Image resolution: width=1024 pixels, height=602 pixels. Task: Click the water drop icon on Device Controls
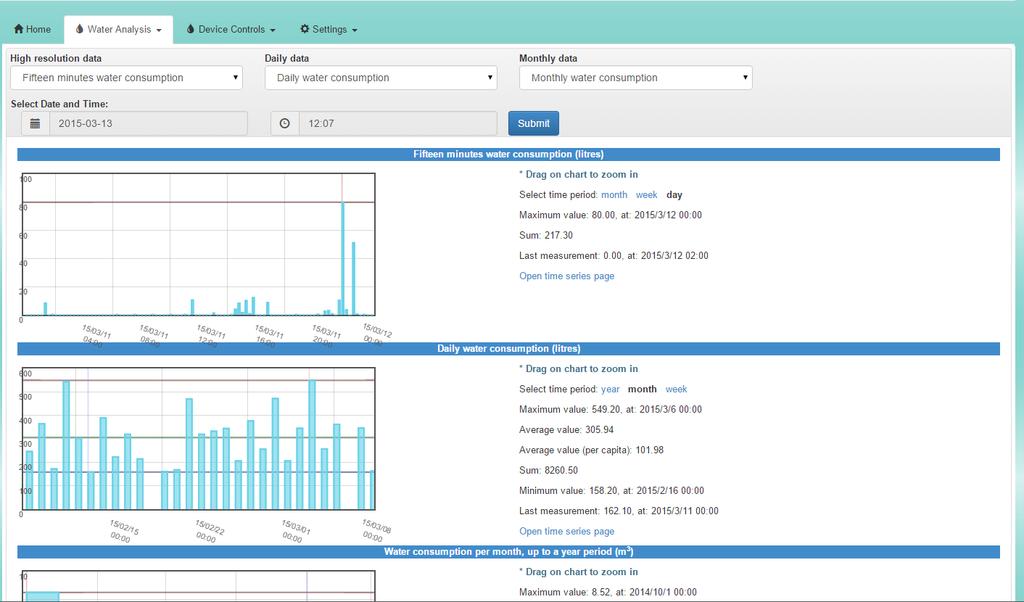(191, 29)
